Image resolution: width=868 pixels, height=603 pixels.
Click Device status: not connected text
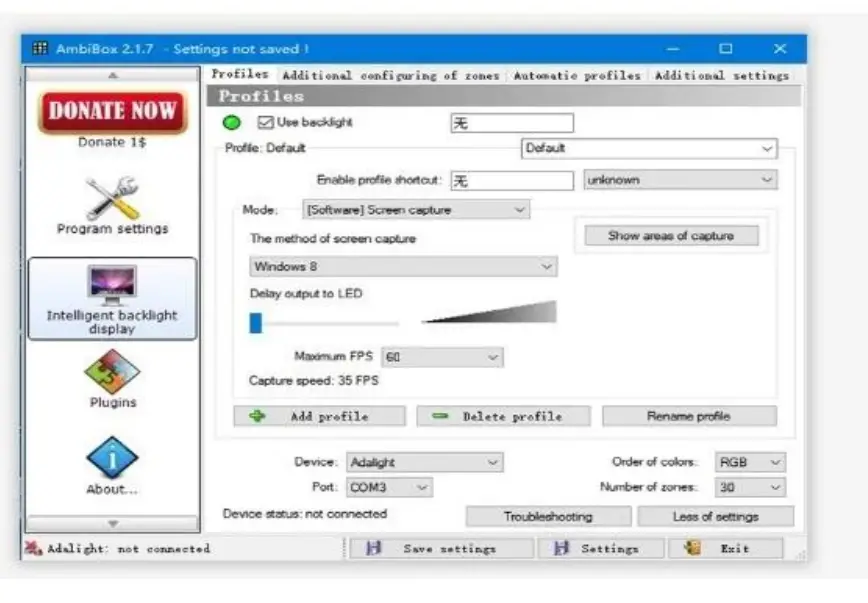click(305, 514)
